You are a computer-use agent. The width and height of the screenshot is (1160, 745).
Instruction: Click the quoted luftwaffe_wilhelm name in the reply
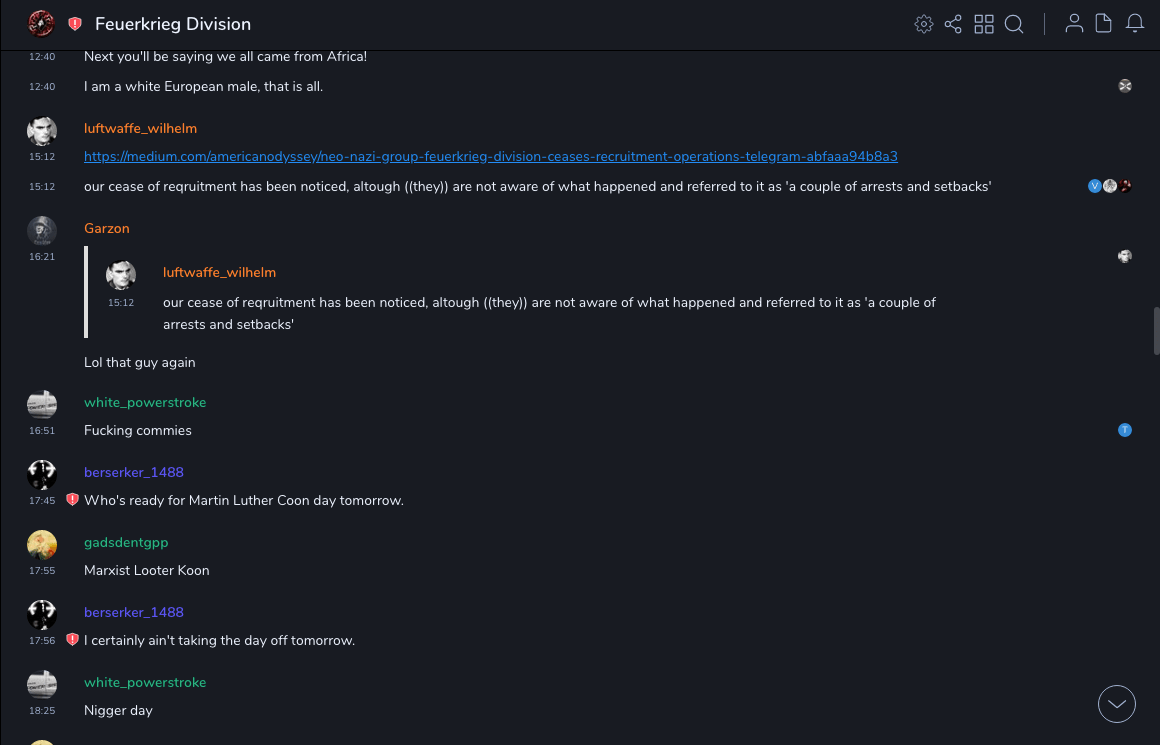pyautogui.click(x=219, y=273)
